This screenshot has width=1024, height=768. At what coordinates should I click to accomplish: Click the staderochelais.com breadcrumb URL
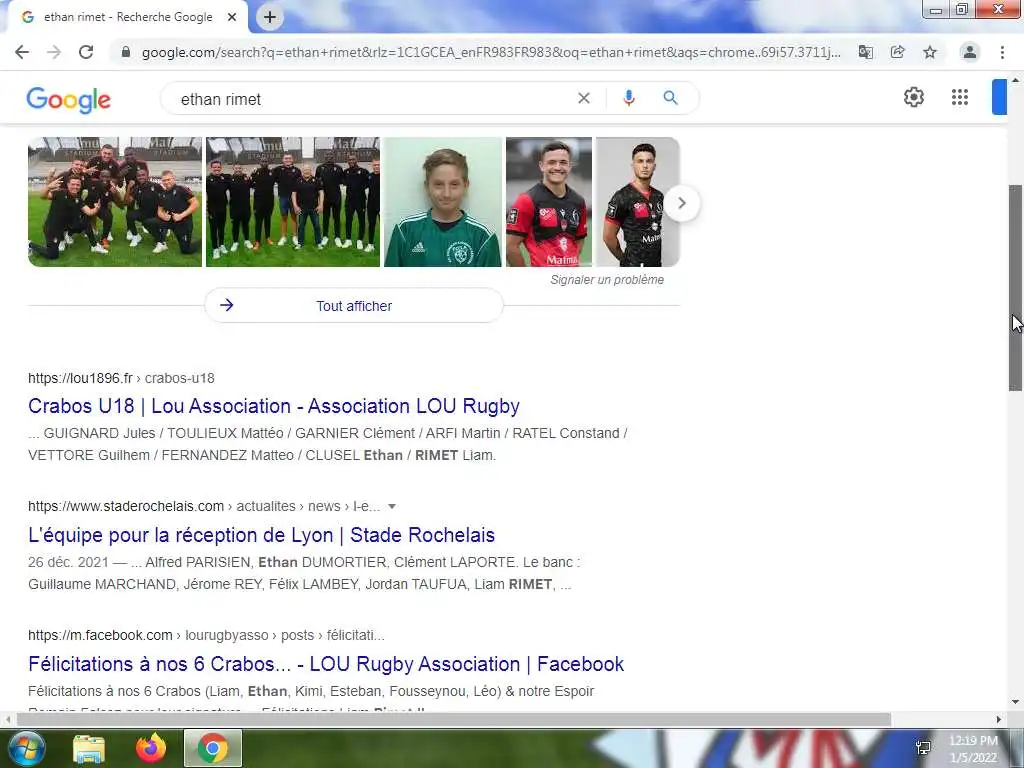(x=204, y=506)
